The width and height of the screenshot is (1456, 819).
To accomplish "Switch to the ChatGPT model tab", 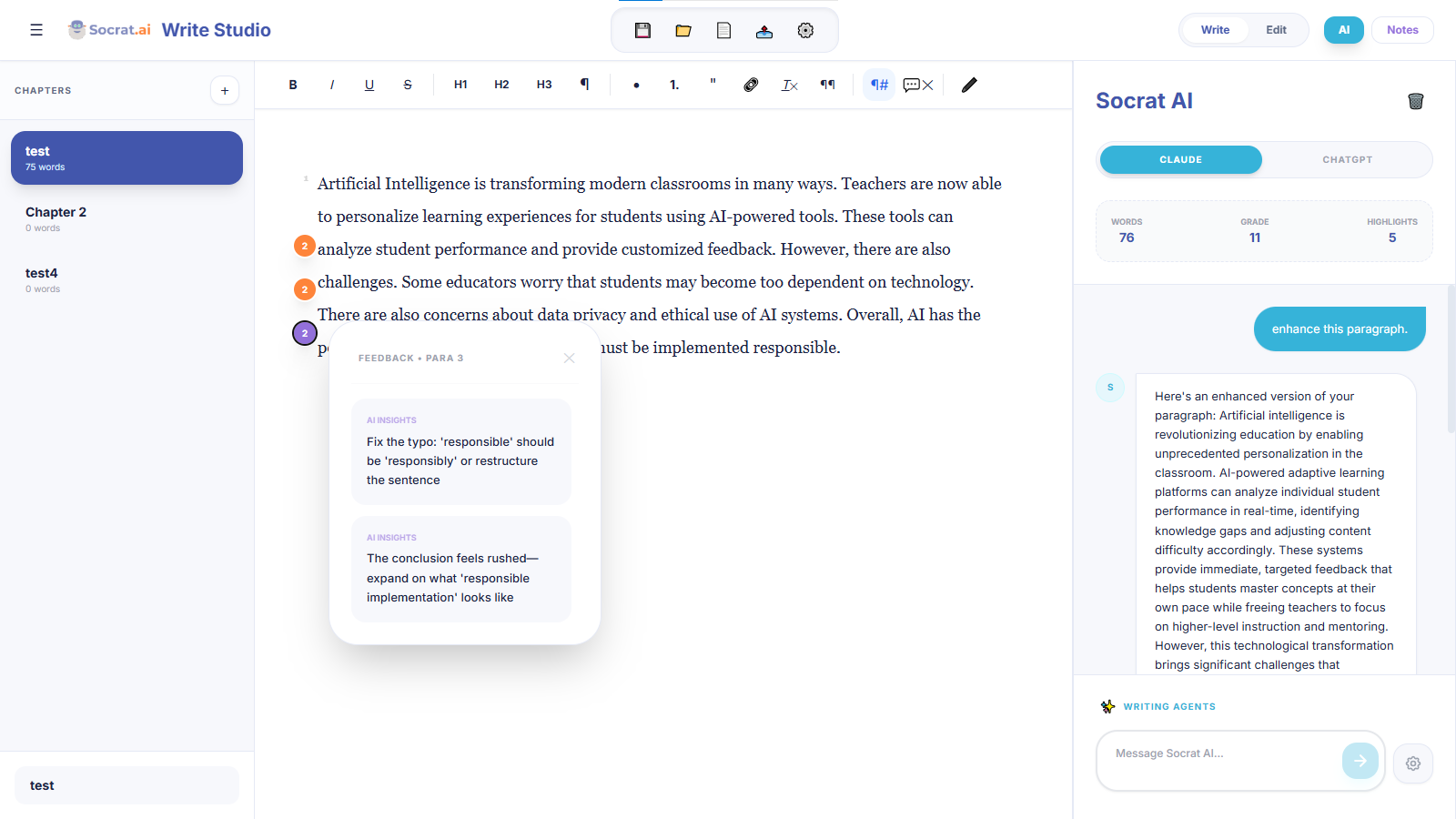I will (x=1347, y=160).
